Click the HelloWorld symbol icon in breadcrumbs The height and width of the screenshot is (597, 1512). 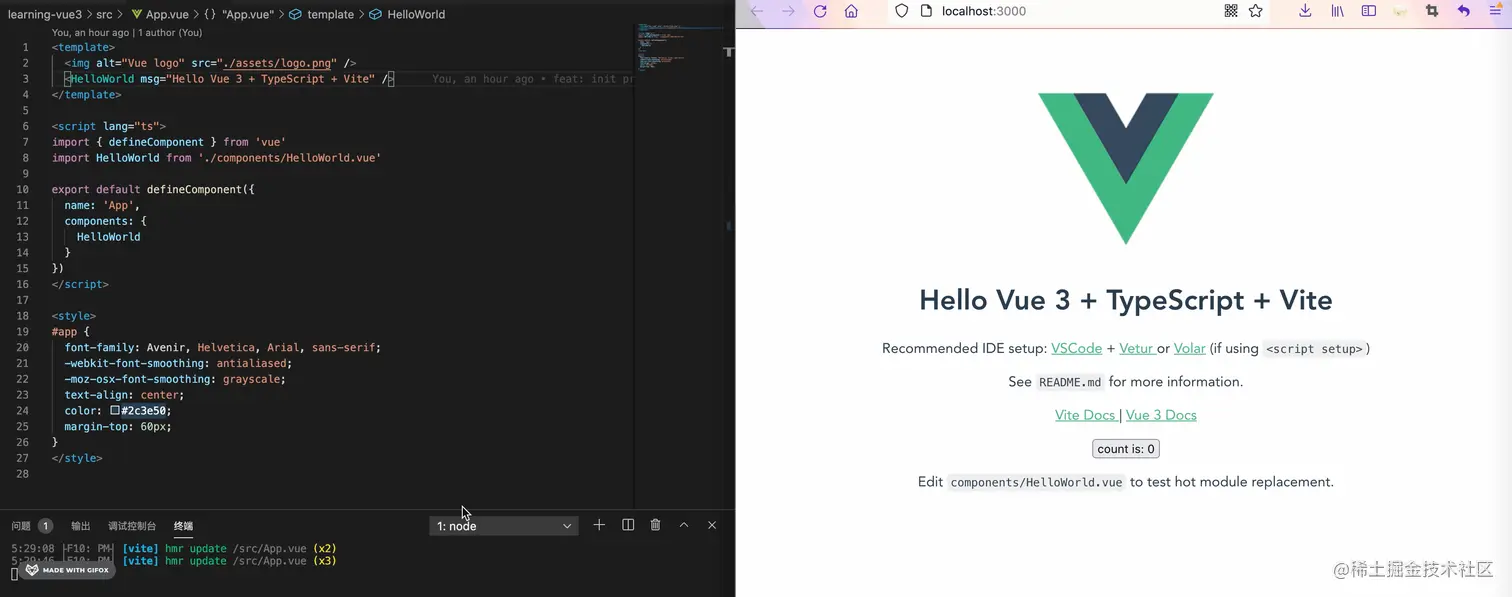click(375, 14)
